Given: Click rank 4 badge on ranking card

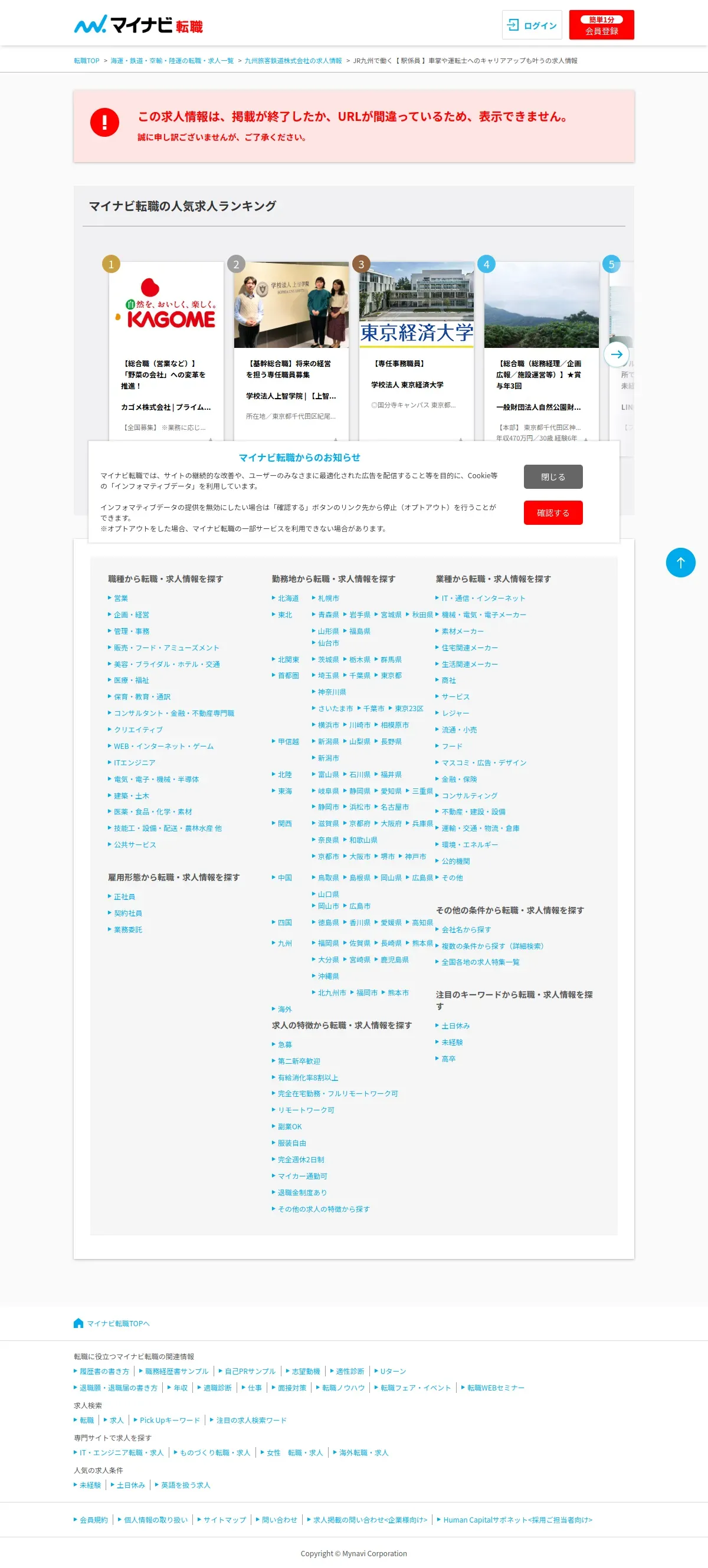Looking at the screenshot, I should [x=486, y=264].
